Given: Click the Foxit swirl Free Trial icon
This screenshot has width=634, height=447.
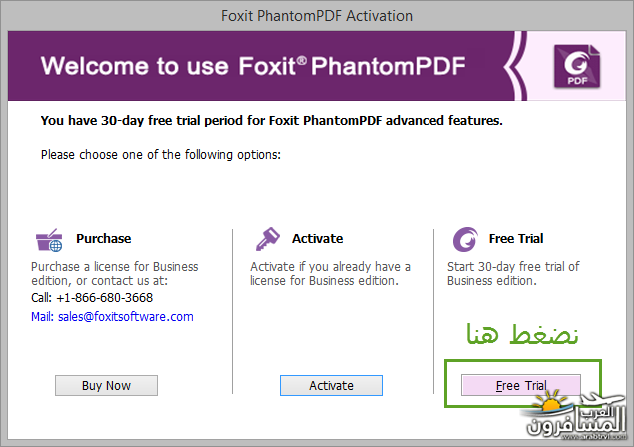Looking at the screenshot, I should click(465, 239).
